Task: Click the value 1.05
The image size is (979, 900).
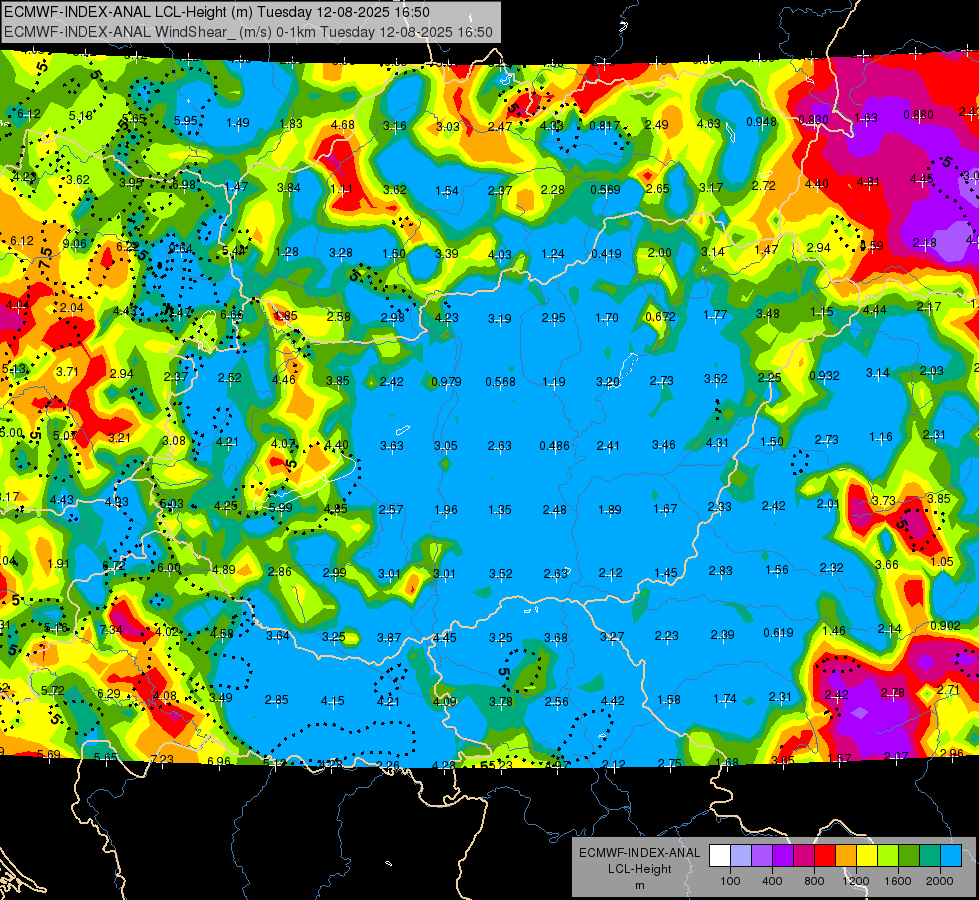Action: coord(942,561)
